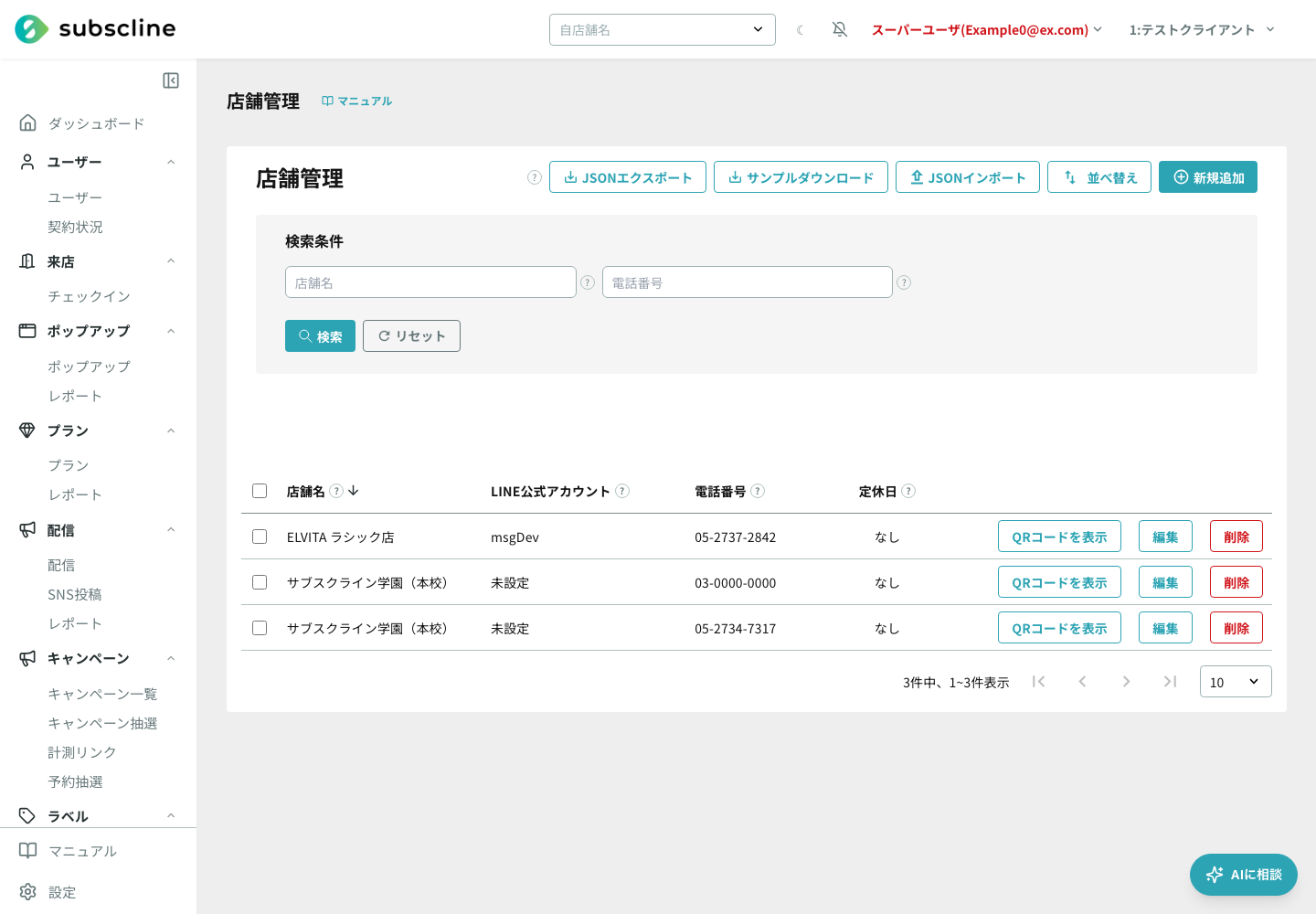Show QR code for ELVITA ラシック店
The image size is (1316, 914).
click(x=1059, y=537)
